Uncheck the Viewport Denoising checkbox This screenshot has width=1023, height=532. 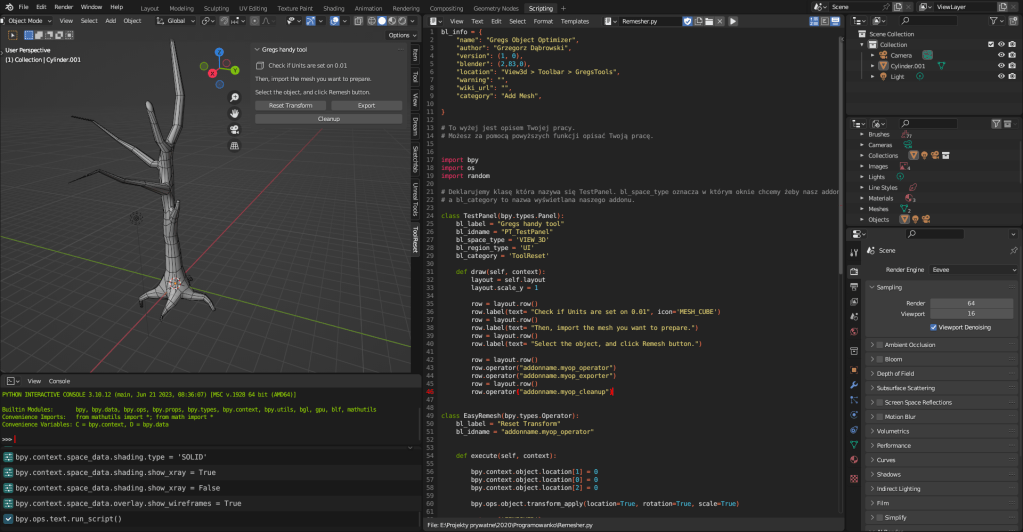(933, 327)
